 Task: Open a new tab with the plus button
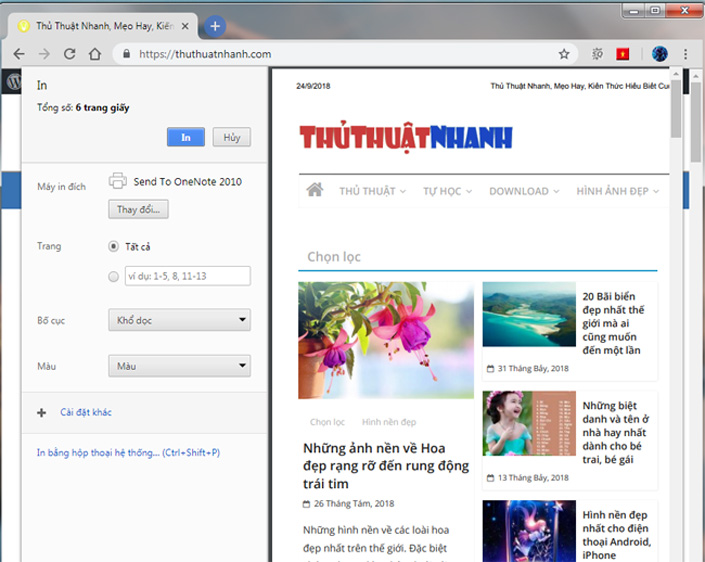click(215, 26)
